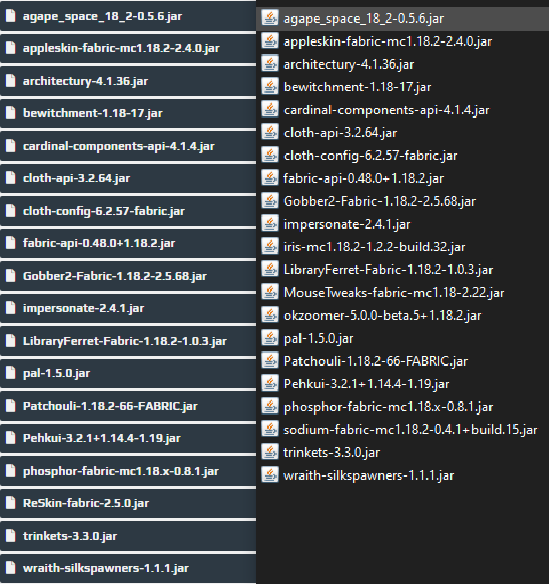549x584 pixels.
Task: Select impersonate-2.4.1.jar row in left panel
Action: [x=128, y=308]
